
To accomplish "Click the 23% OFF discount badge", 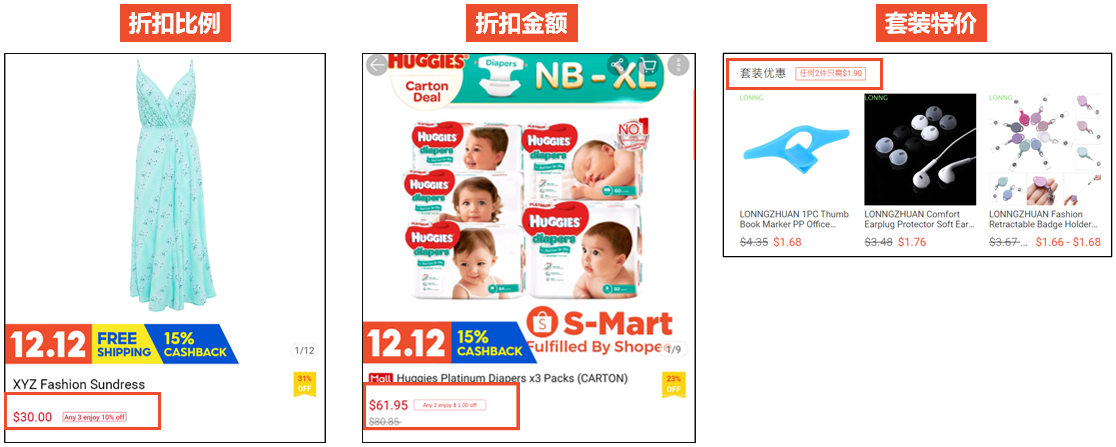I will 673,384.
